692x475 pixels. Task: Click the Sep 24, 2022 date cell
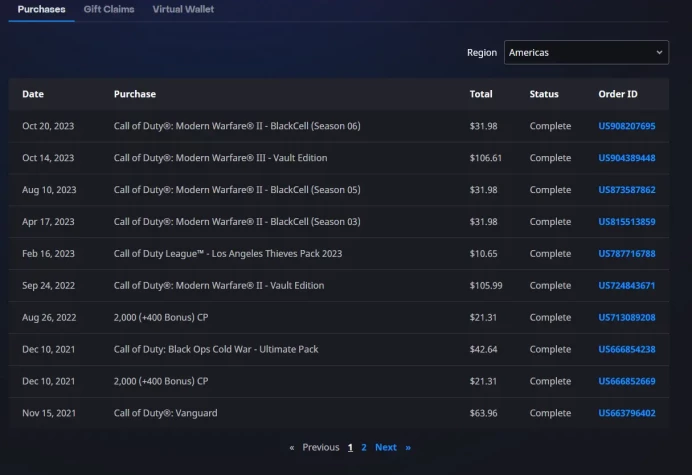pyautogui.click(x=49, y=286)
